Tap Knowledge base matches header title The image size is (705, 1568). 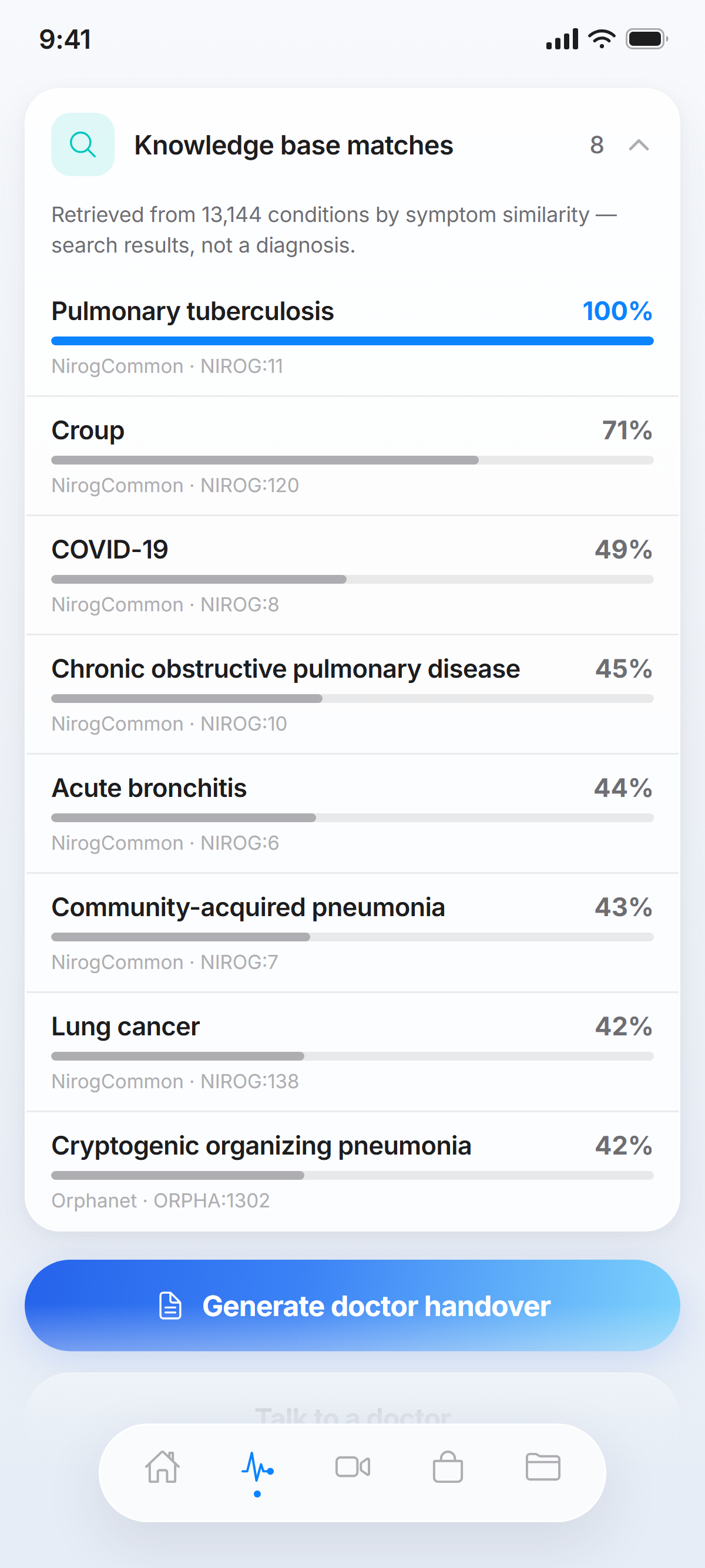coord(293,145)
